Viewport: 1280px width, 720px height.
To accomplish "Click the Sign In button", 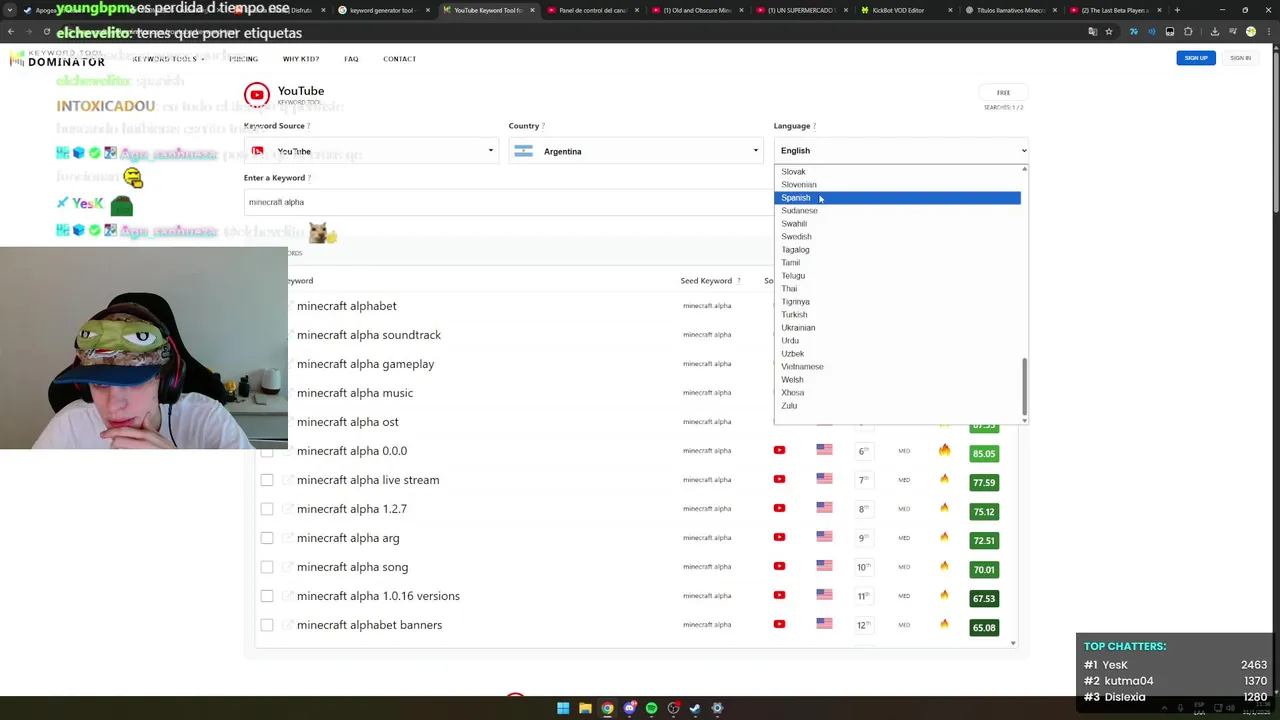I will tap(1240, 58).
